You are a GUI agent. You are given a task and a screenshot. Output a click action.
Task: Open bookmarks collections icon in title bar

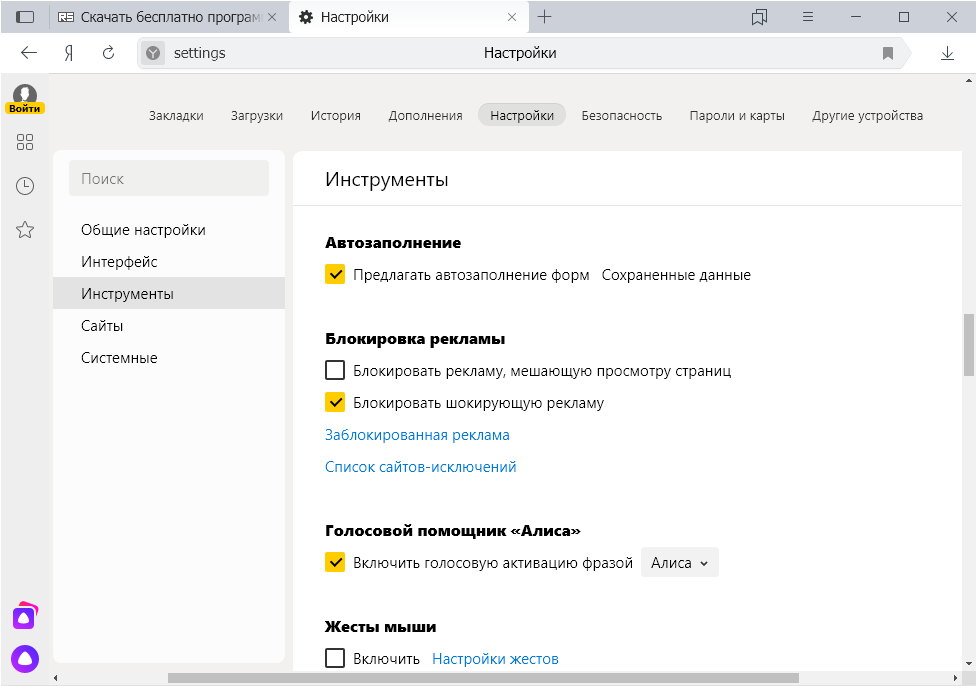point(759,17)
